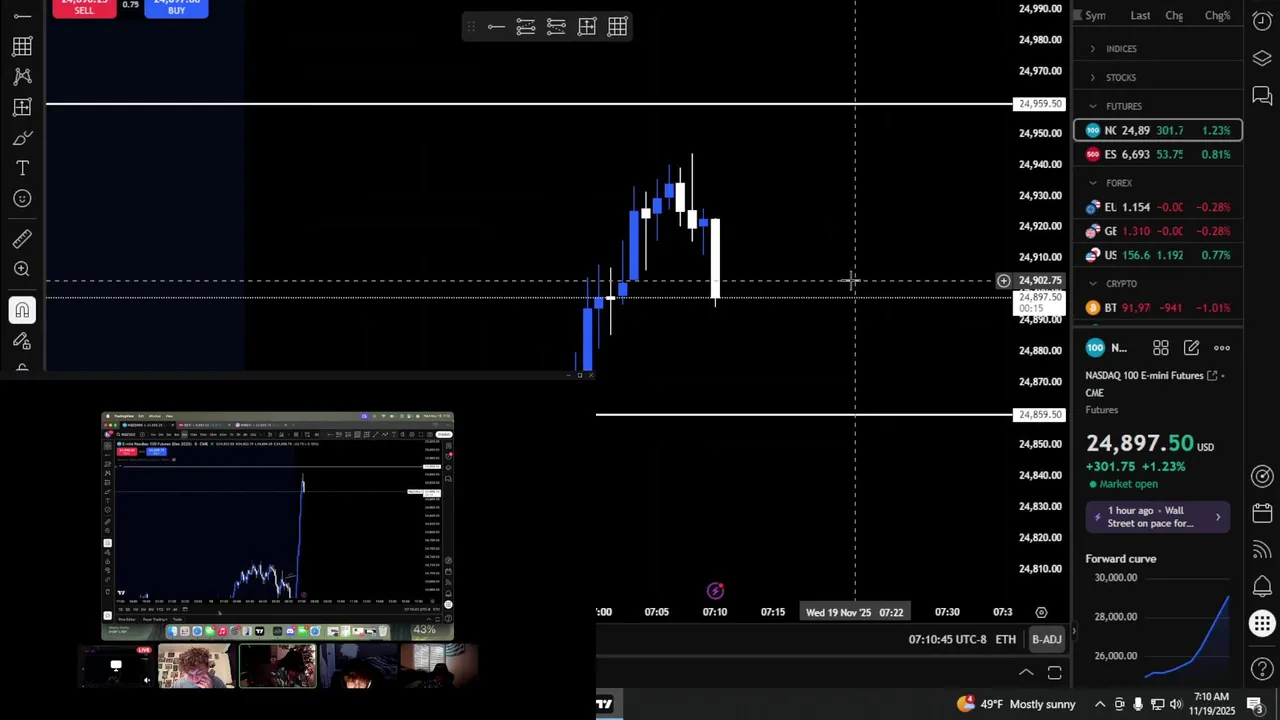Sort watchlist by Sym column header

tap(1095, 15)
